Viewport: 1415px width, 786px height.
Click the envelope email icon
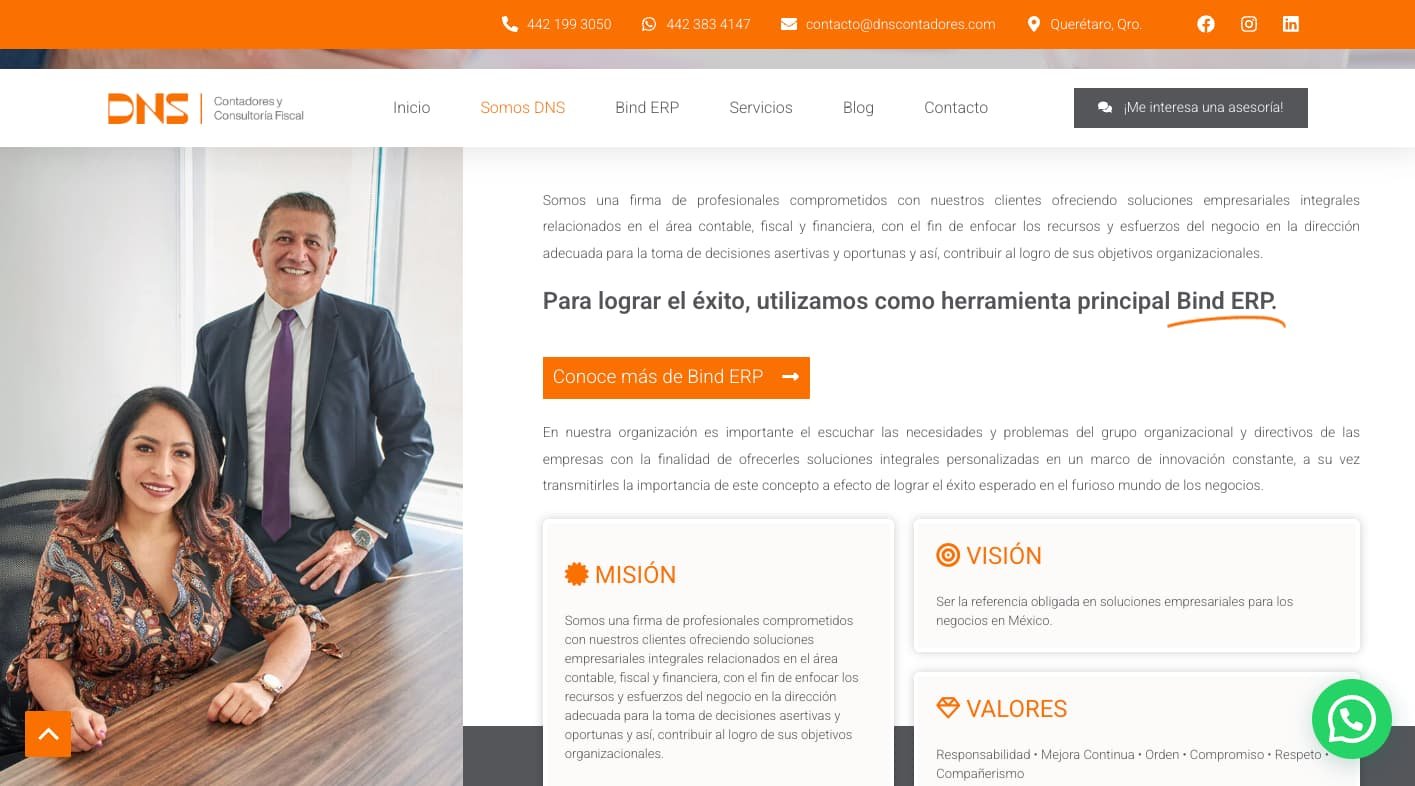[x=789, y=24]
